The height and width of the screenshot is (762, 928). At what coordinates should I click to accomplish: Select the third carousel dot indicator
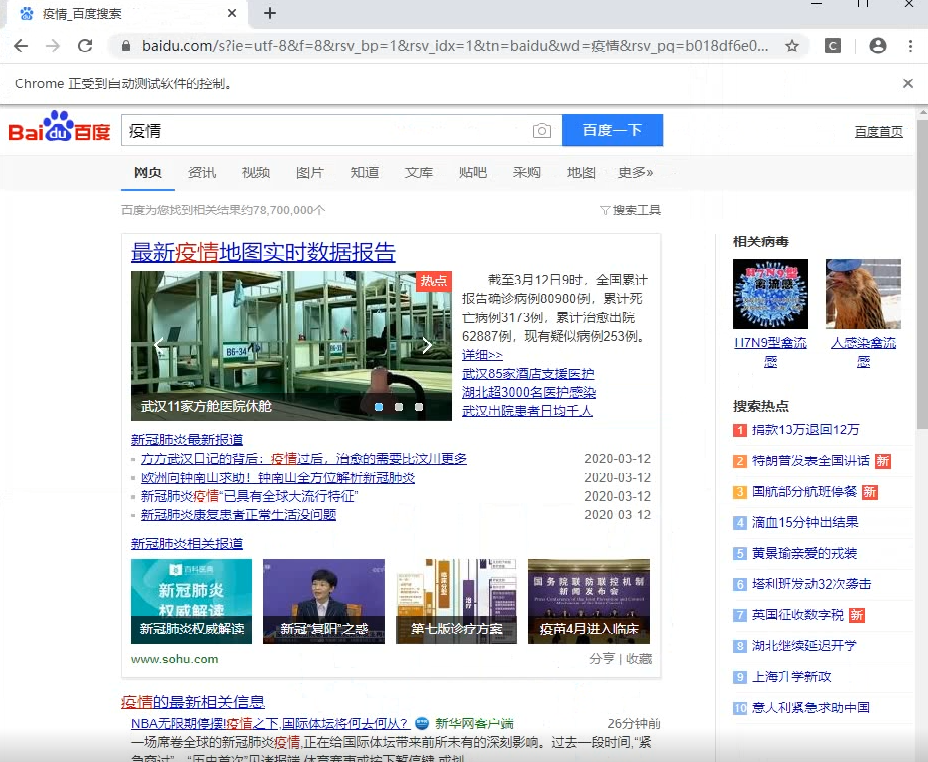(x=419, y=407)
